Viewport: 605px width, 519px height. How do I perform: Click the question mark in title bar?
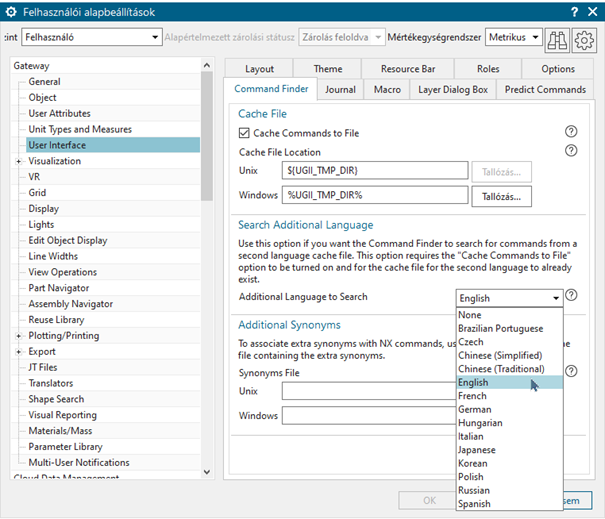point(575,11)
